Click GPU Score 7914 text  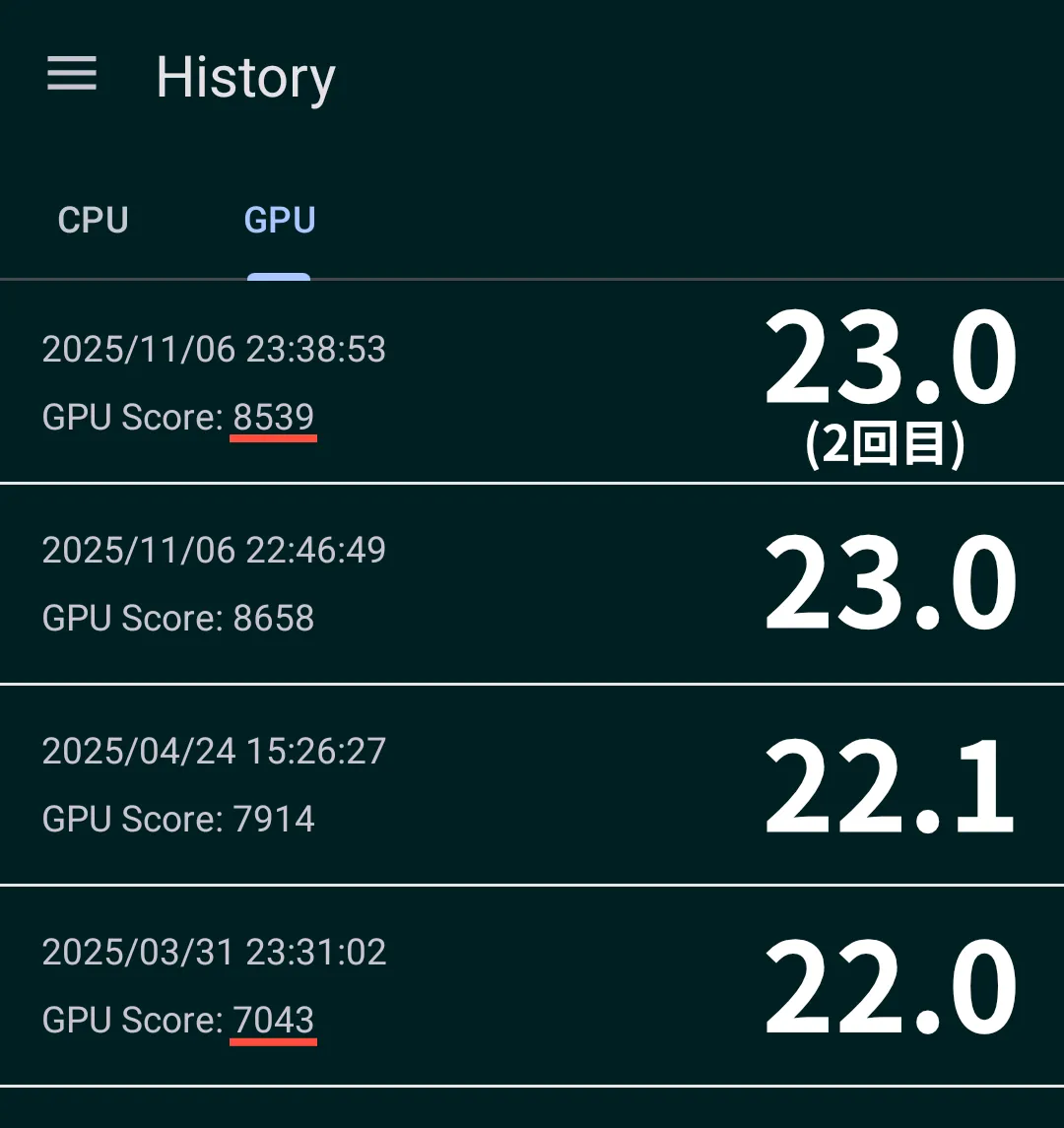178,819
